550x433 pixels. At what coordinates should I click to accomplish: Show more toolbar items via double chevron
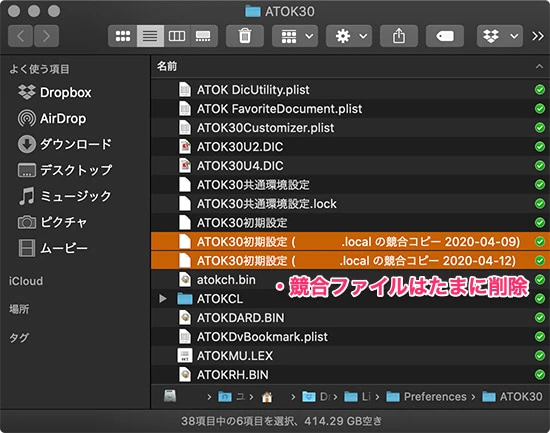point(537,36)
